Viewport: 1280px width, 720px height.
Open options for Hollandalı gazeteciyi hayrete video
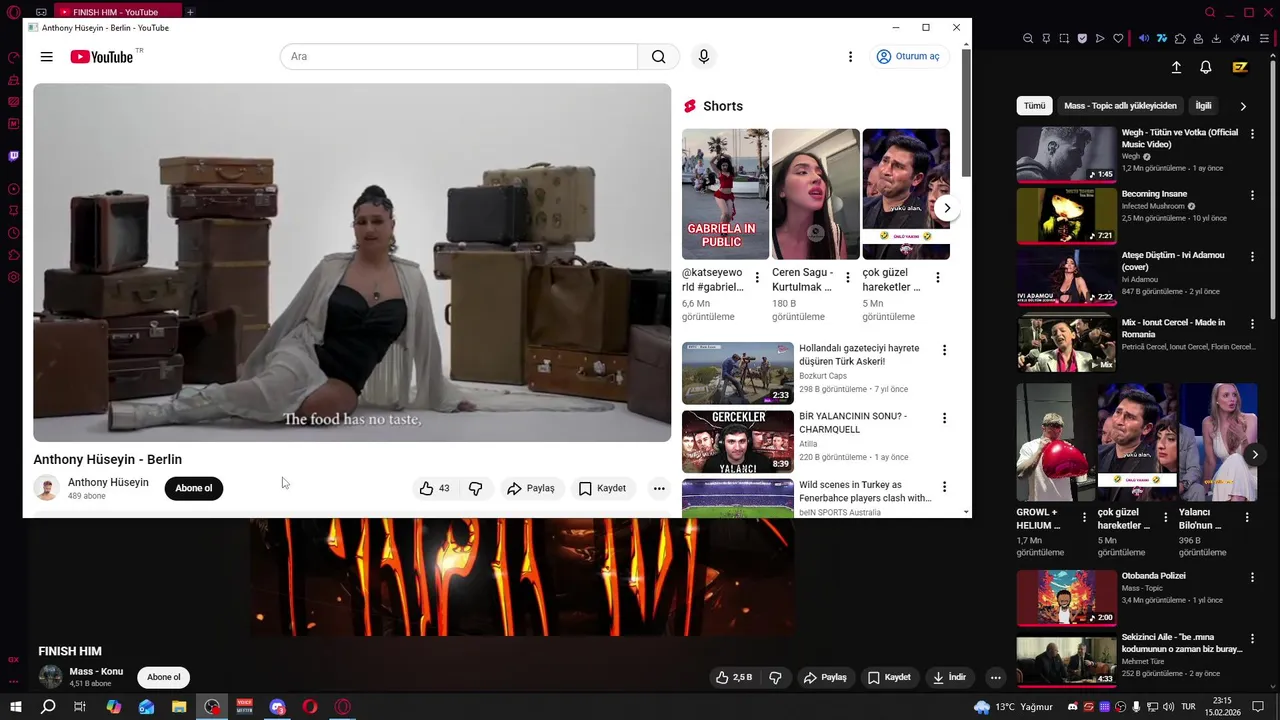coord(944,350)
